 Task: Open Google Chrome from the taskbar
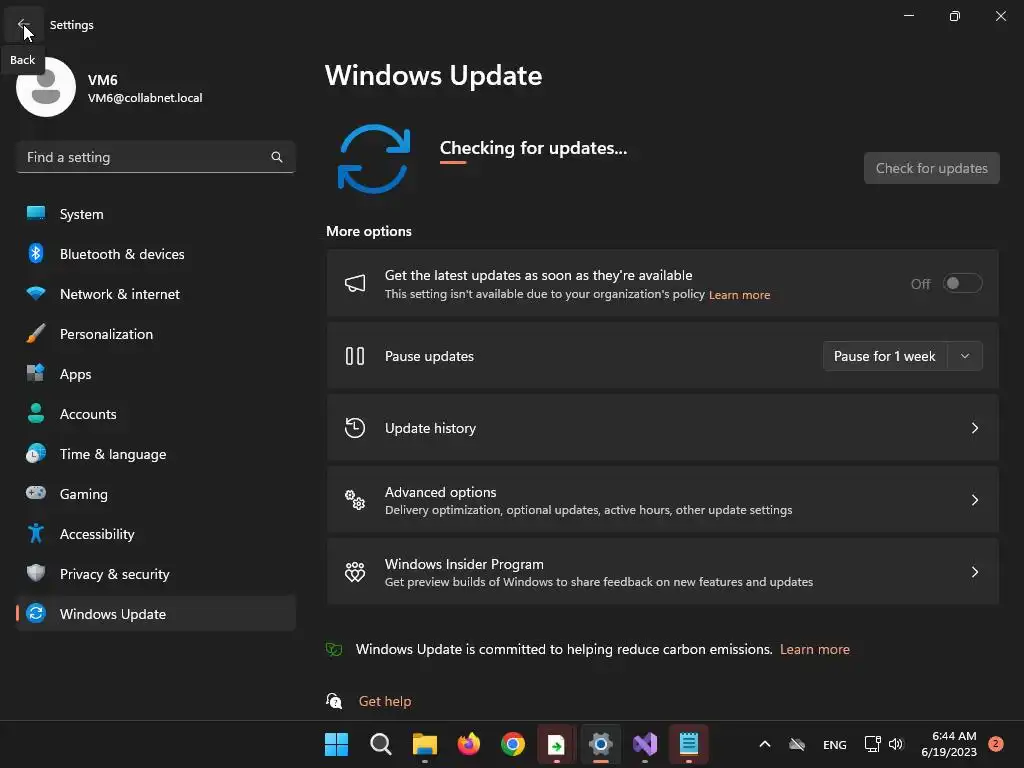[x=513, y=744]
